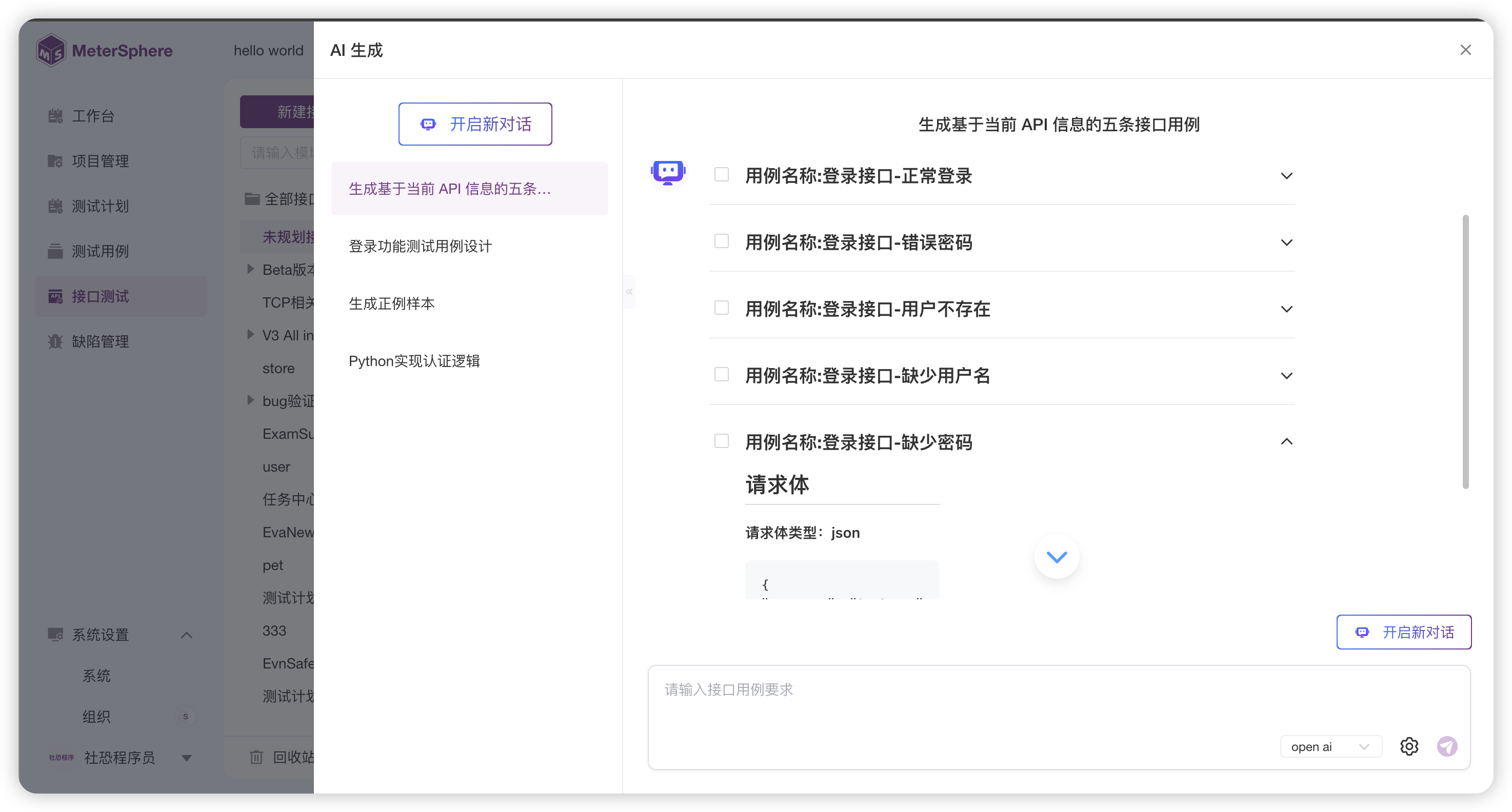
Task: Open the 工作台 sidebar icon
Action: [x=55, y=115]
